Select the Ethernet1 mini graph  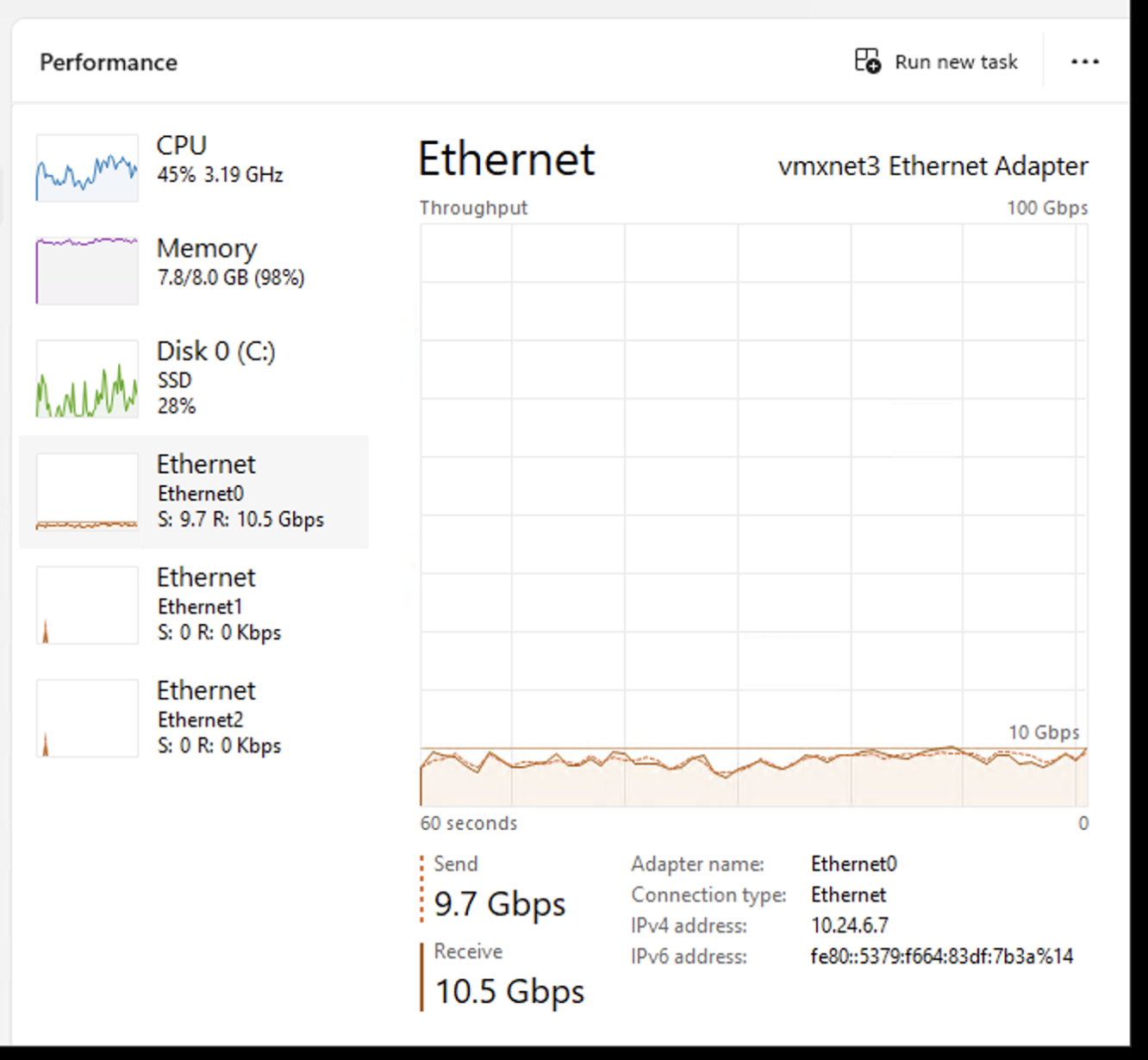click(87, 605)
